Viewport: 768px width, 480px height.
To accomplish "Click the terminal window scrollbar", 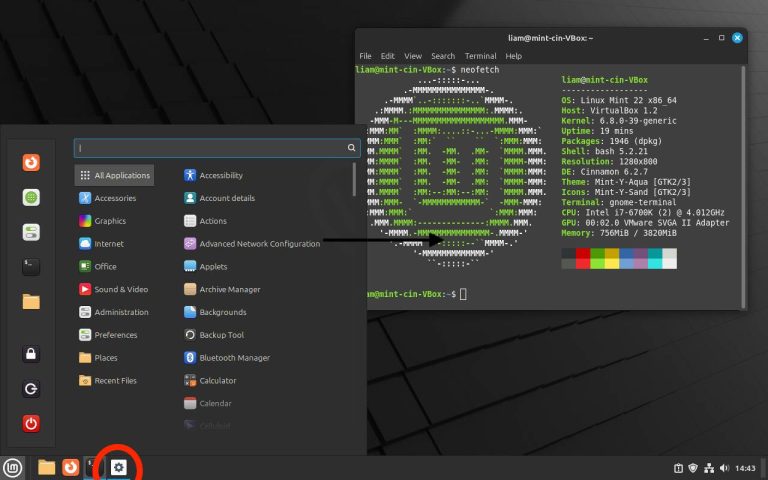I will point(744,186).
